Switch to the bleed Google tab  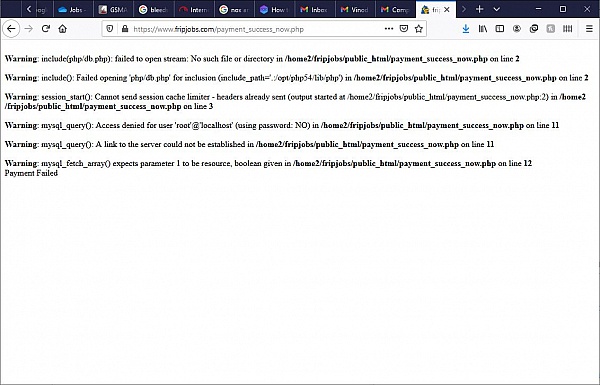pyautogui.click(x=154, y=10)
